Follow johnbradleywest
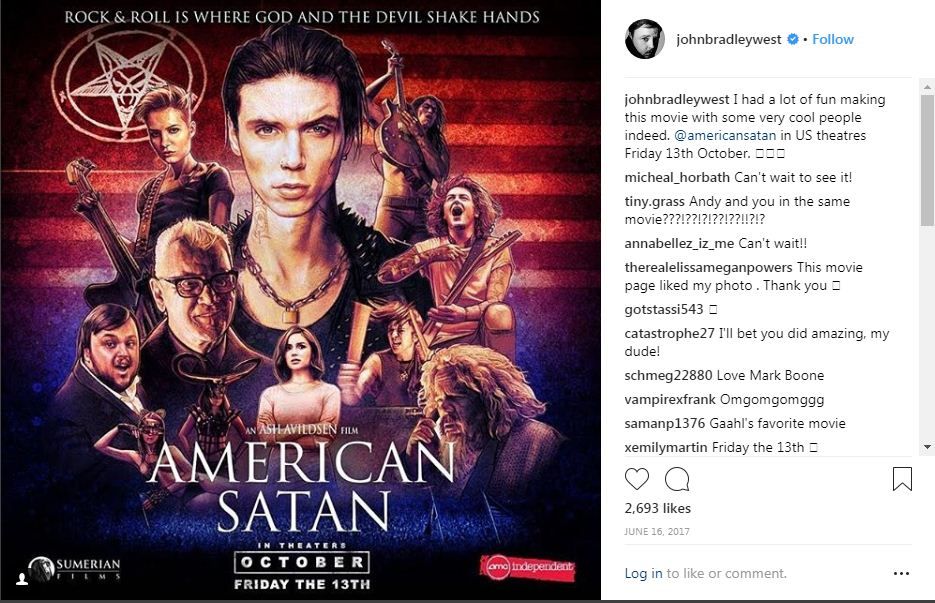The width and height of the screenshot is (935, 603). point(833,39)
